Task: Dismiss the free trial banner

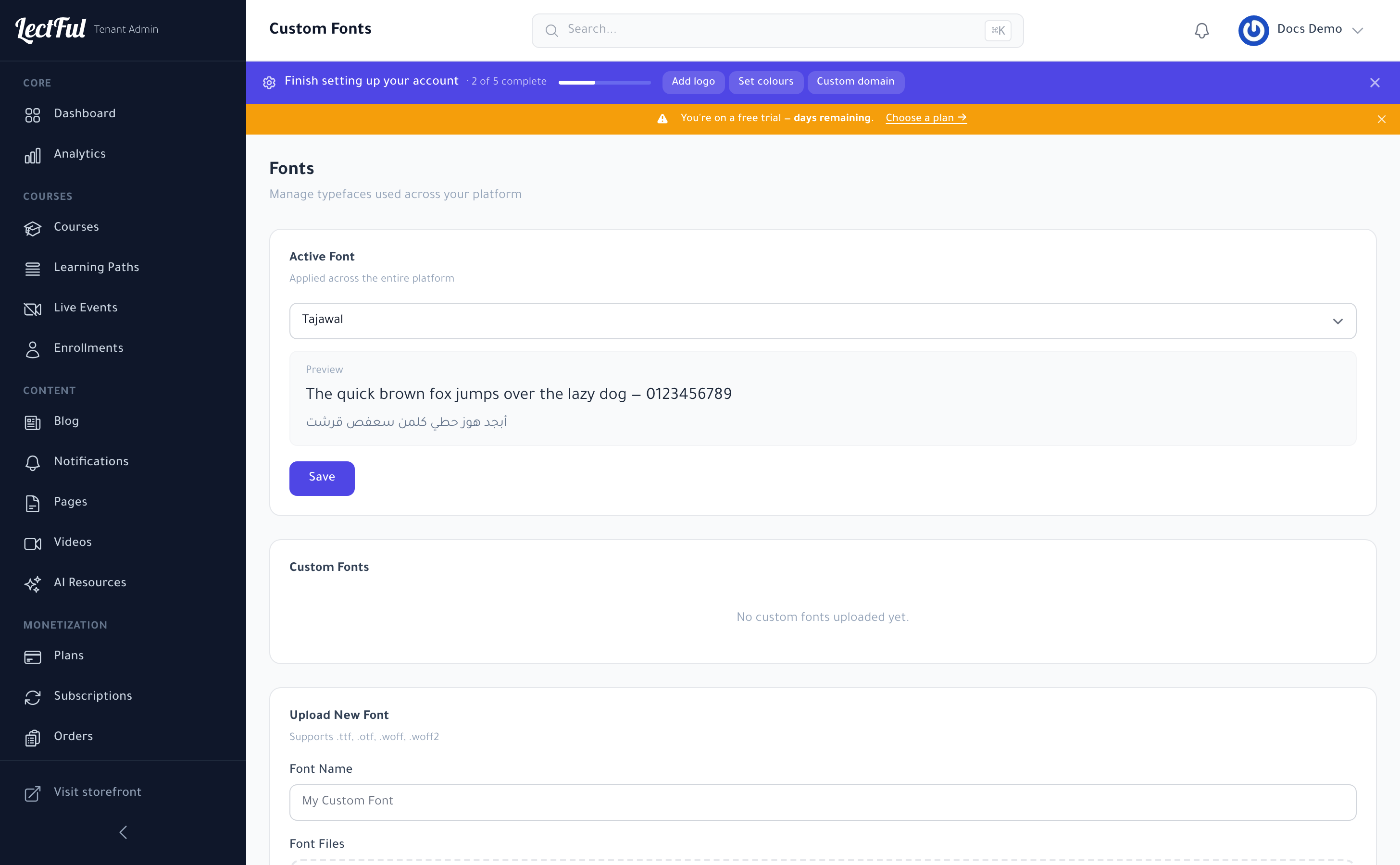Action: click(x=1382, y=119)
